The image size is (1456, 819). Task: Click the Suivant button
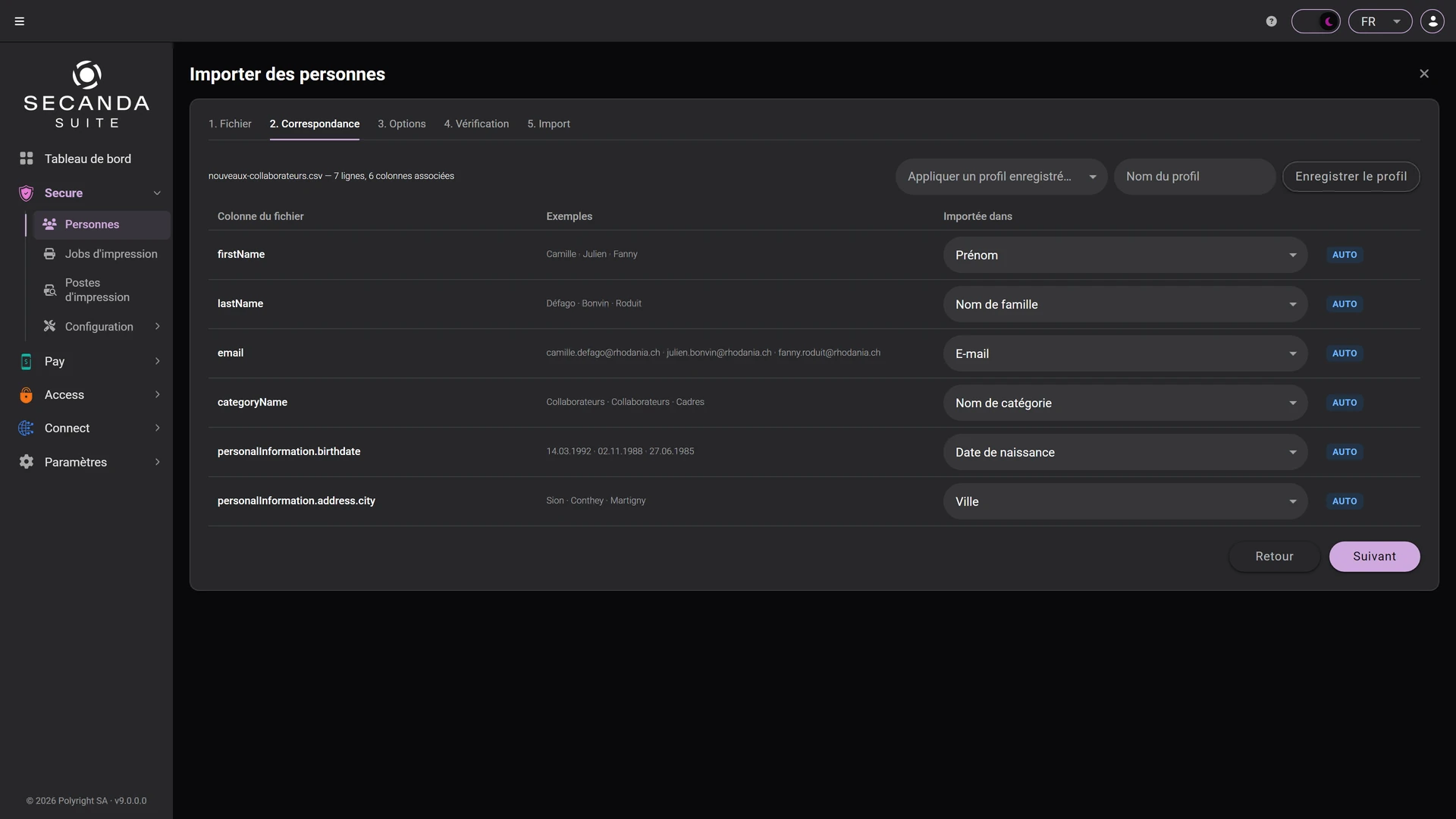[1374, 557]
